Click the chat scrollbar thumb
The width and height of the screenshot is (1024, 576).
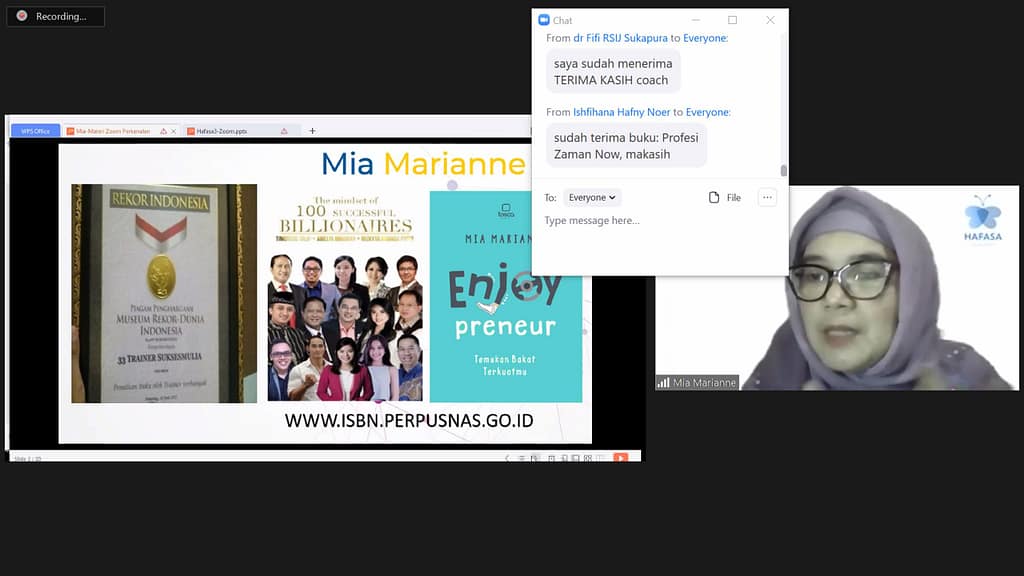click(x=784, y=170)
